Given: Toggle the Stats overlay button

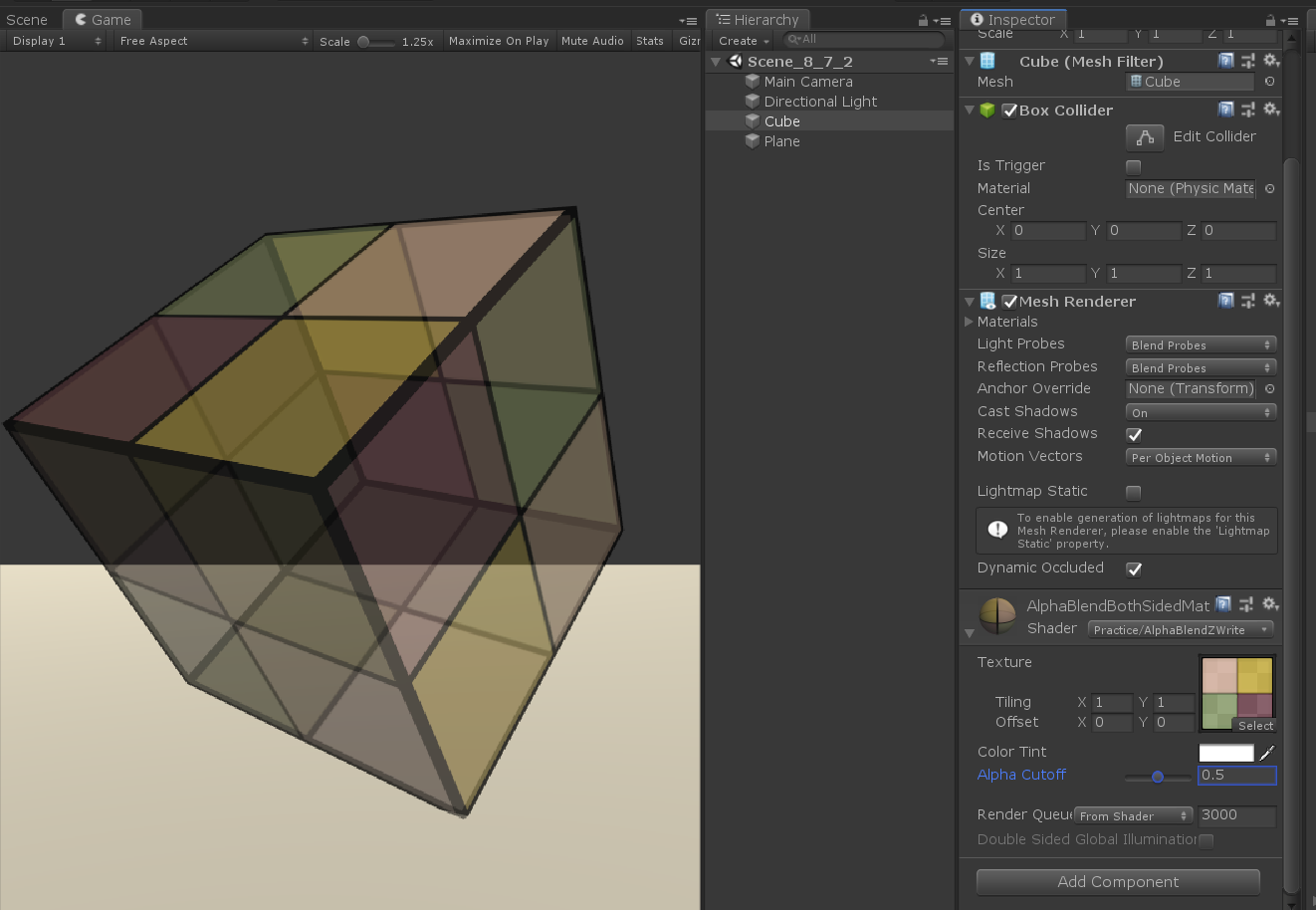Looking at the screenshot, I should 650,41.
